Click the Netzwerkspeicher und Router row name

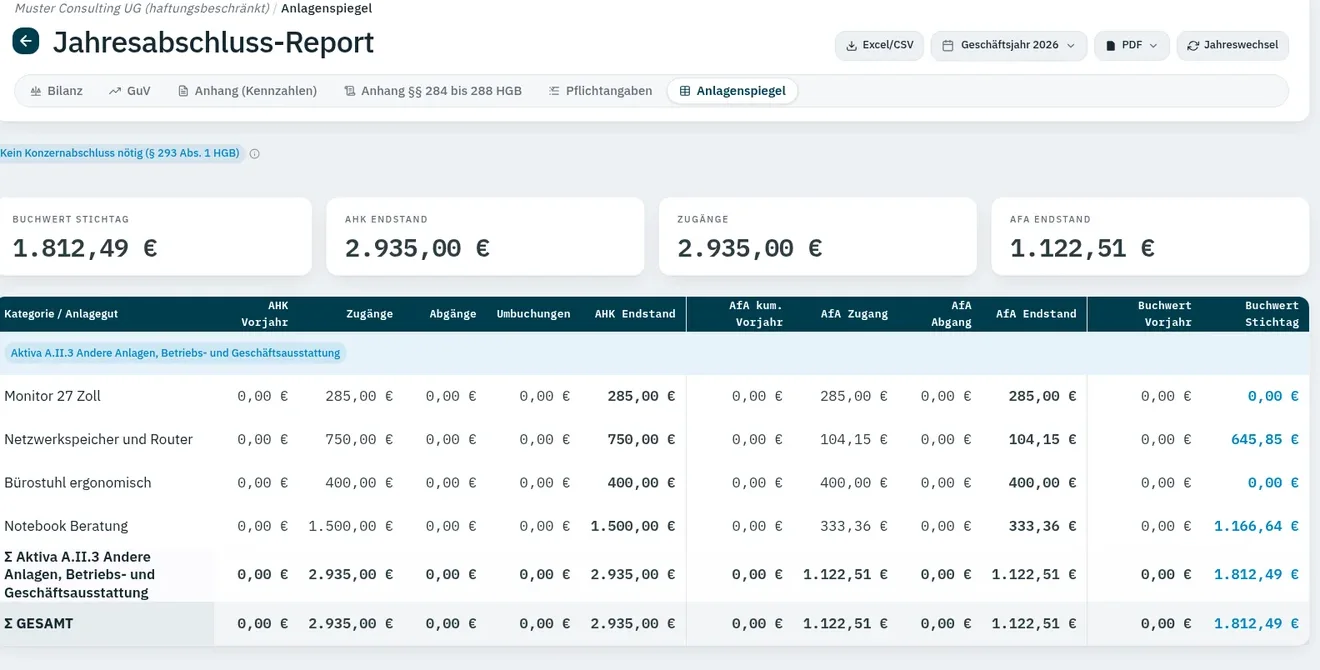pos(98,439)
